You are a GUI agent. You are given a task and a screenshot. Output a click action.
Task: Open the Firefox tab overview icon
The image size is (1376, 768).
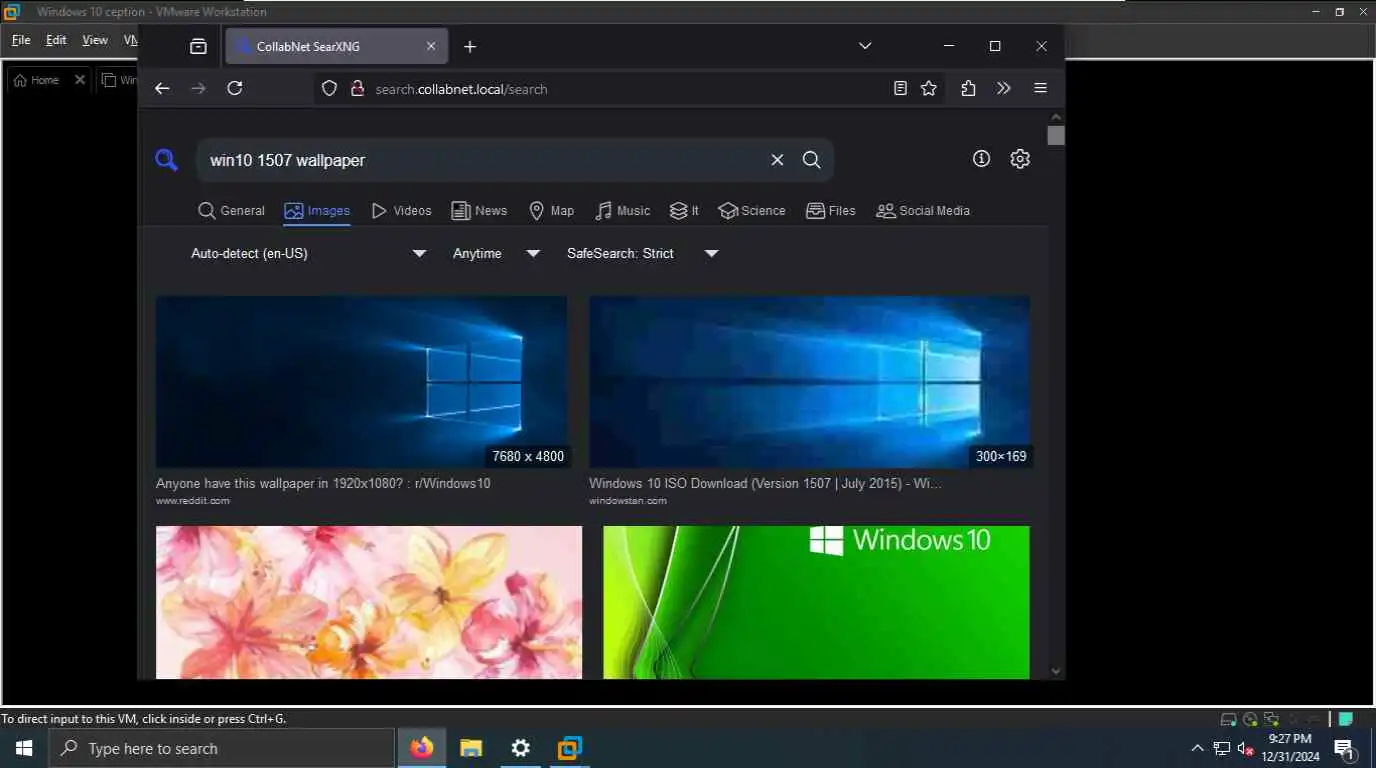198,46
